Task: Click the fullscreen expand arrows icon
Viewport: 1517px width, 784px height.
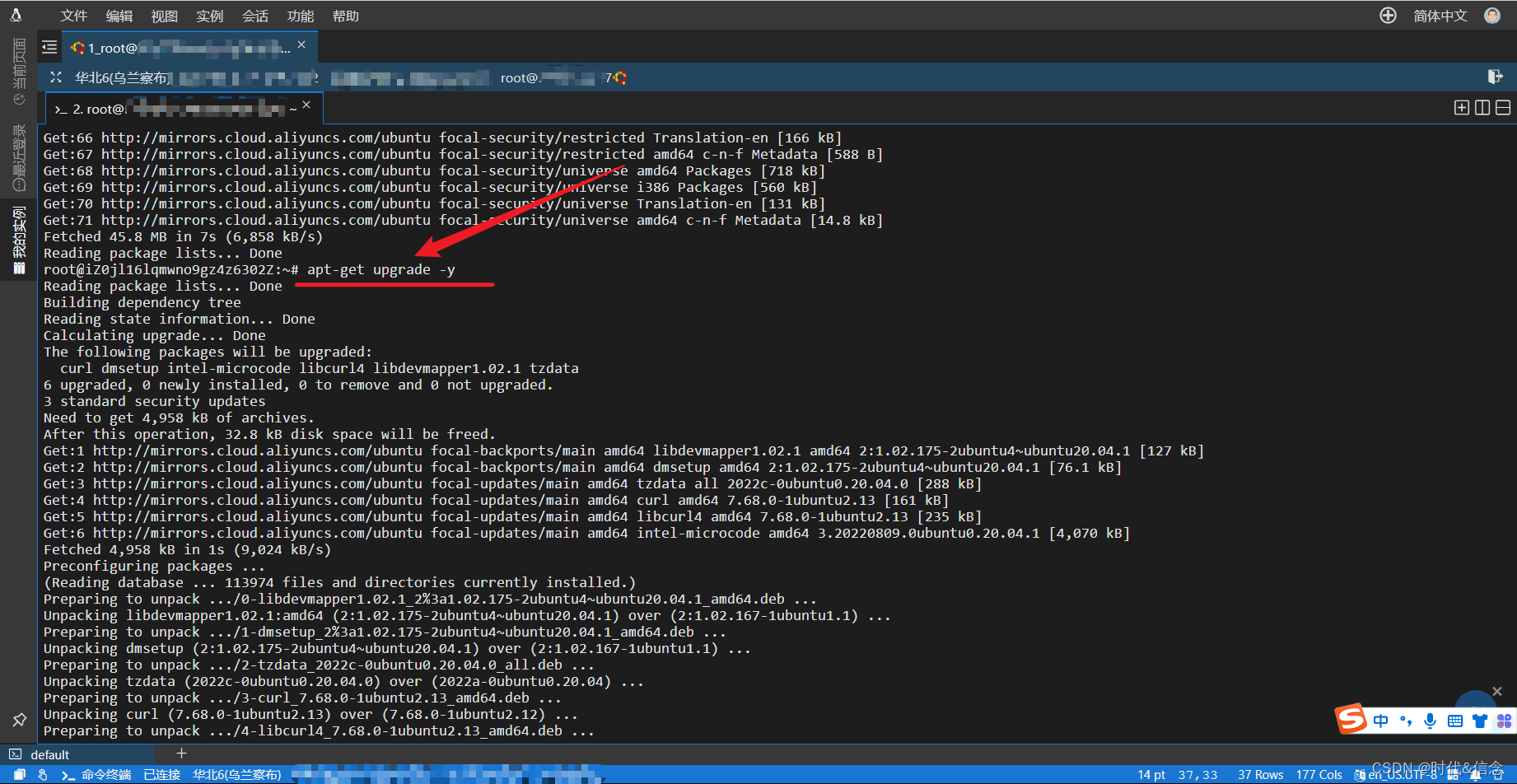Action: (56, 77)
